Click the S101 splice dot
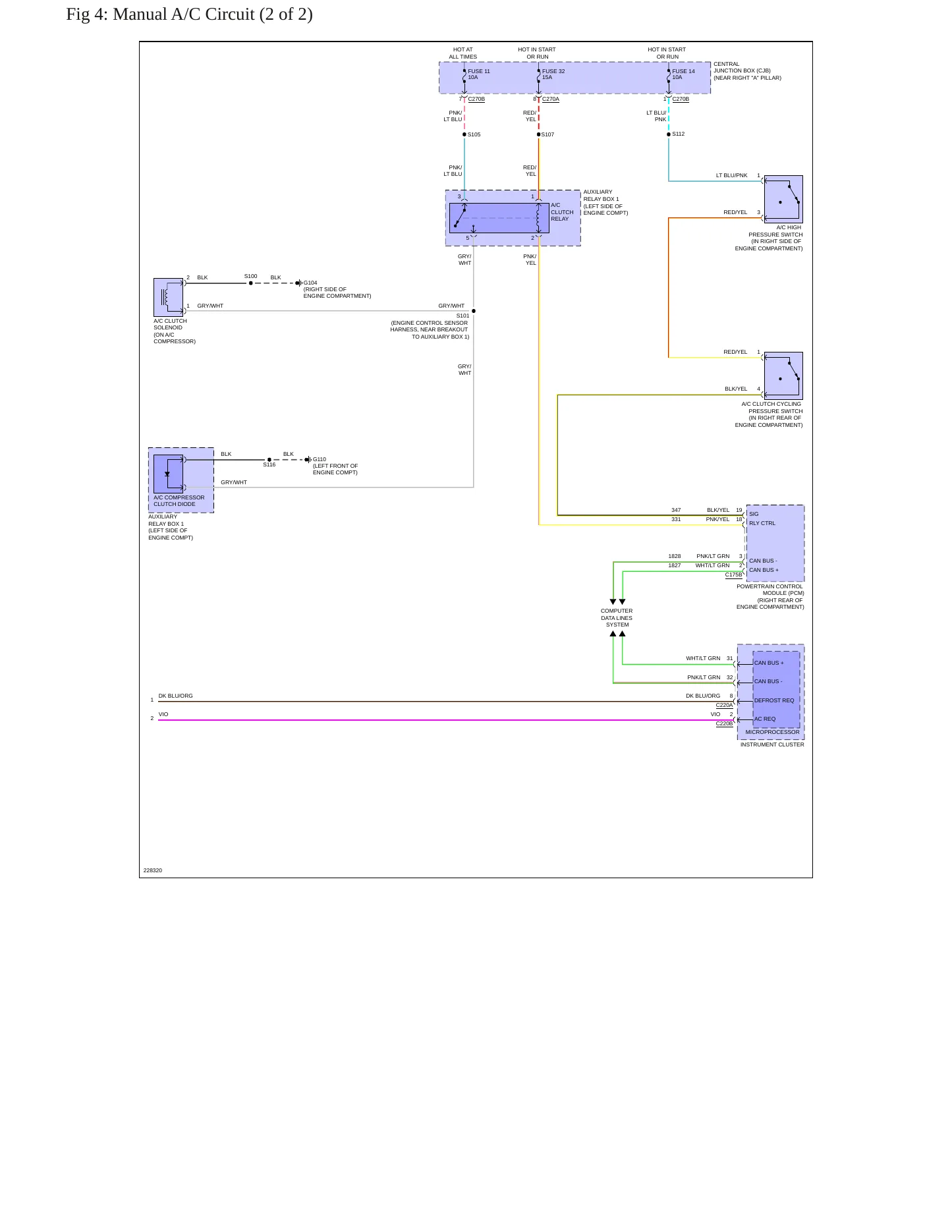 pyautogui.click(x=474, y=311)
